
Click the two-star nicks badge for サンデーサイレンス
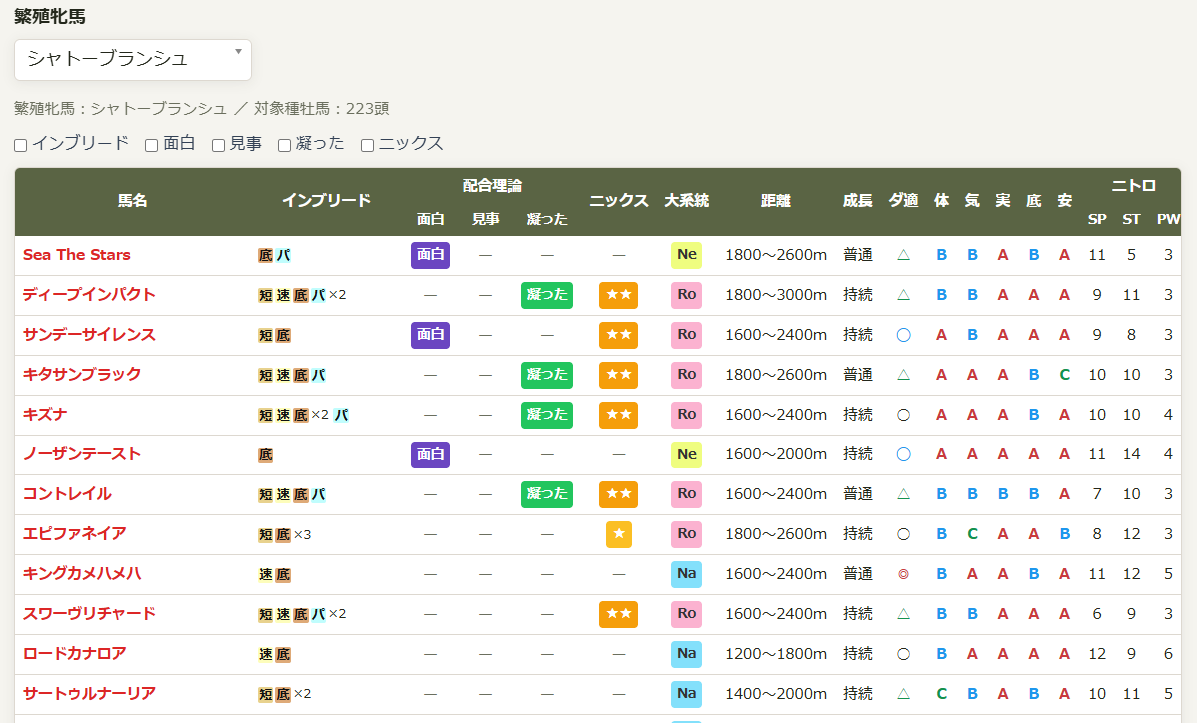click(x=618, y=334)
